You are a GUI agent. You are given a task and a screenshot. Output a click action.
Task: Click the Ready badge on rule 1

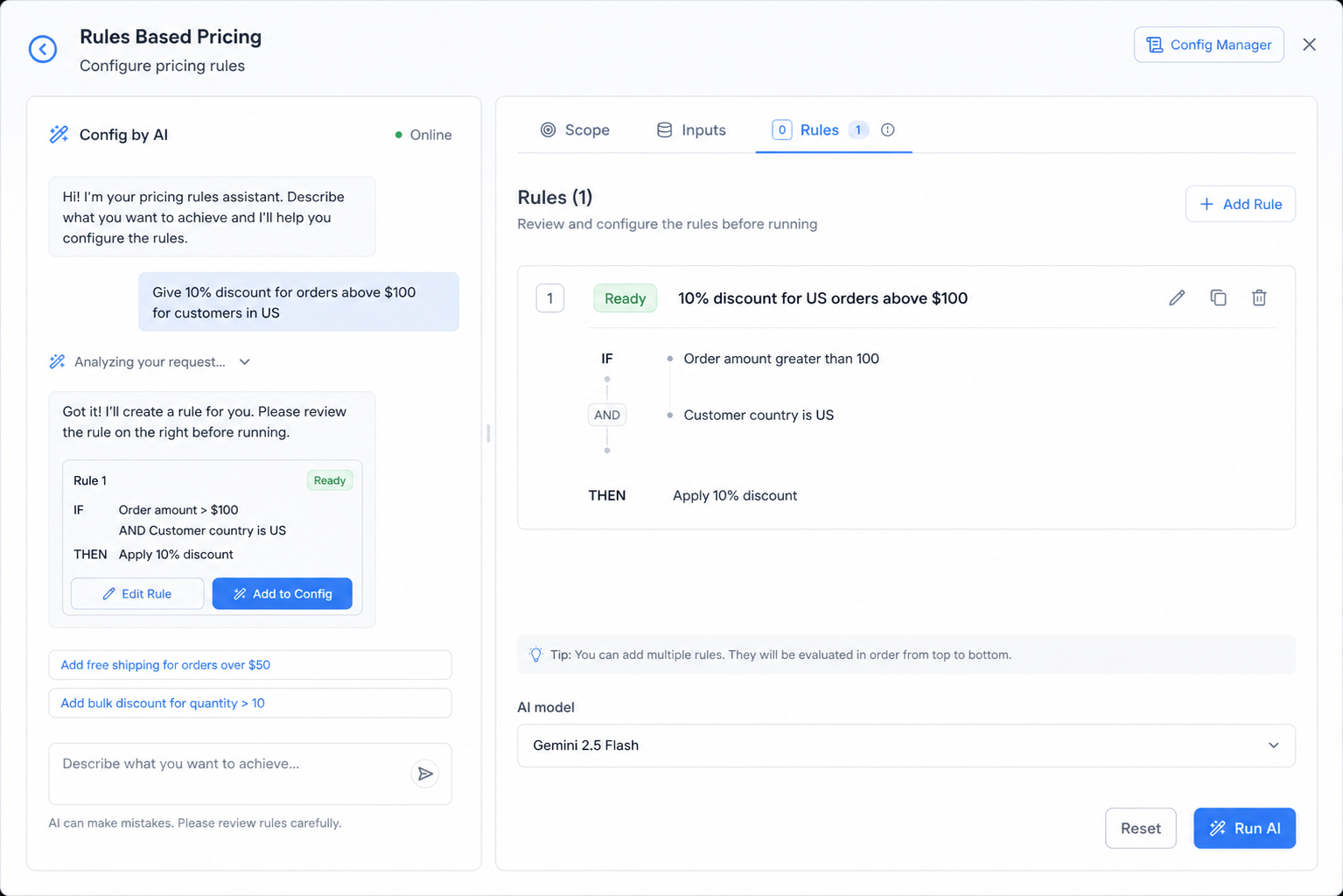click(625, 298)
